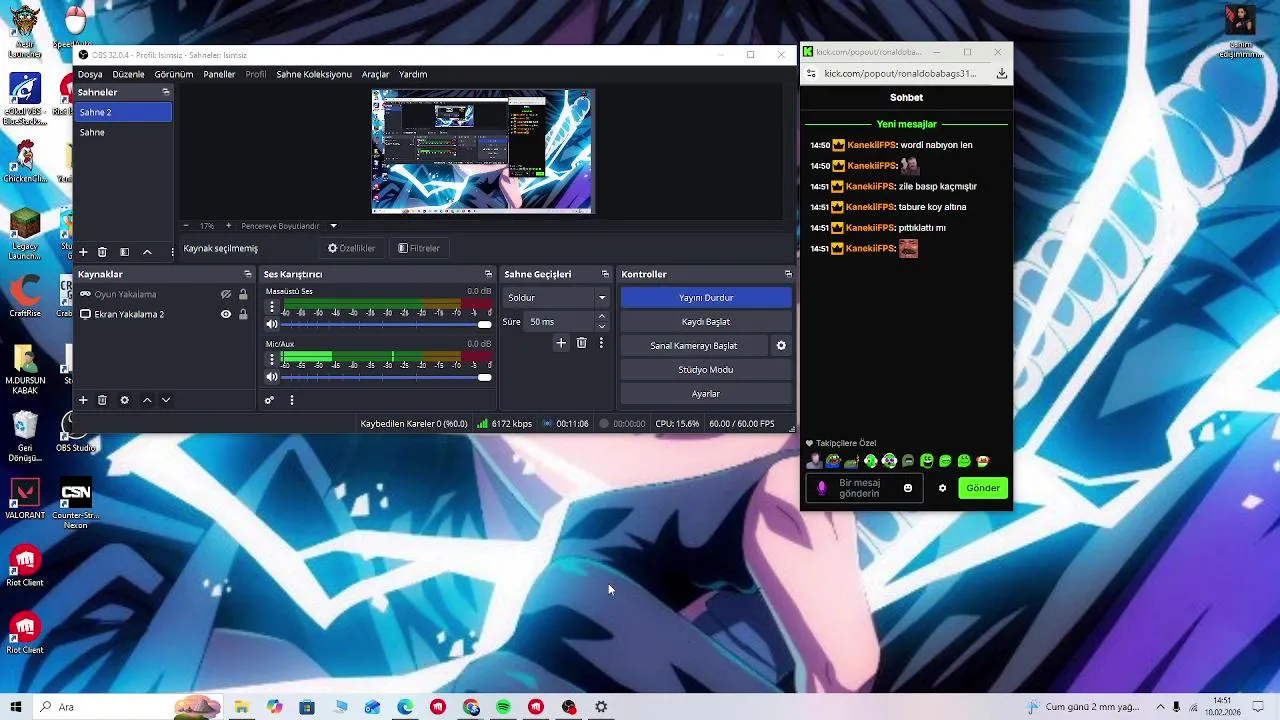Open the Düzenle menu
The height and width of the screenshot is (720, 1280).
(128, 74)
